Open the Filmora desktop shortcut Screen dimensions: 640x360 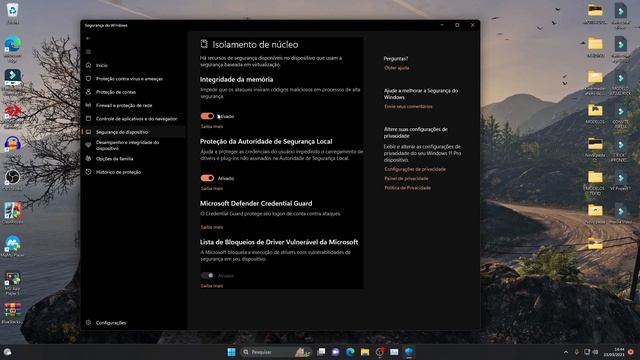(x=13, y=78)
